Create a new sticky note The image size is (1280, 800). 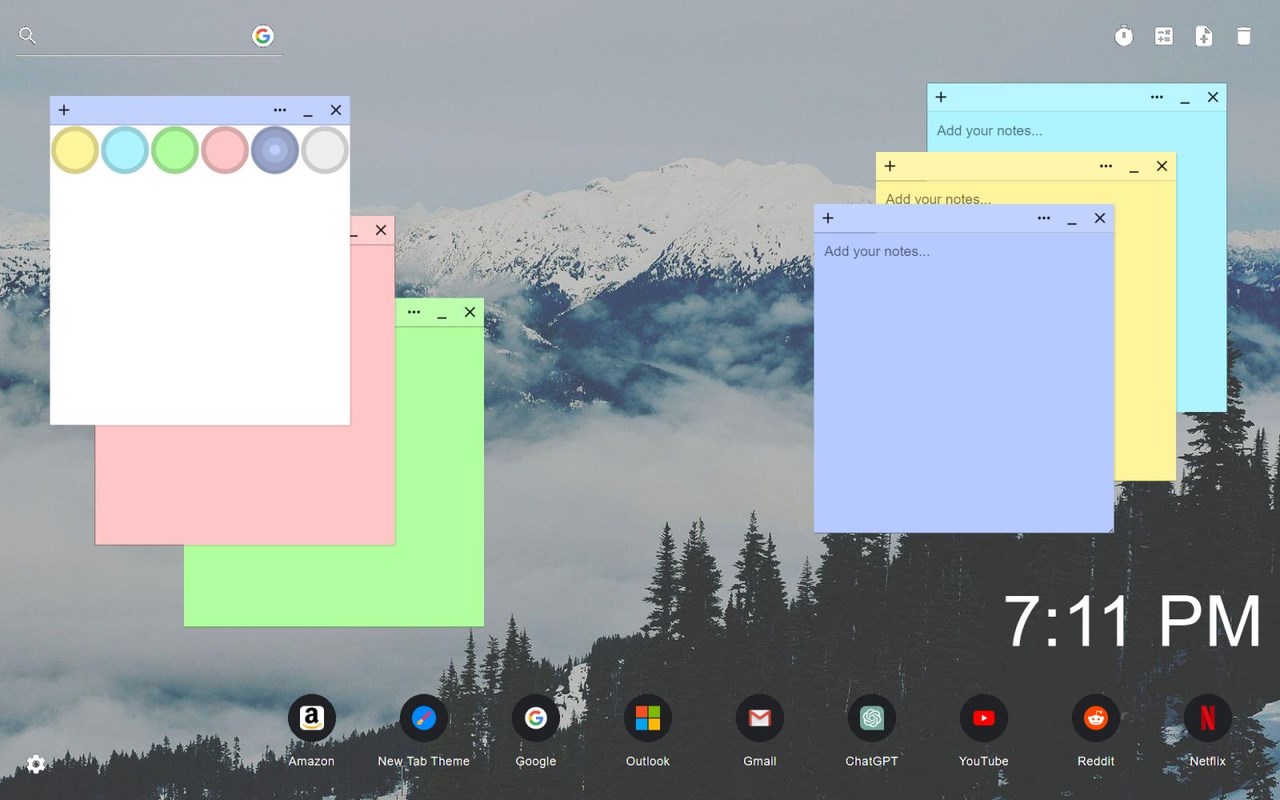click(x=1204, y=36)
